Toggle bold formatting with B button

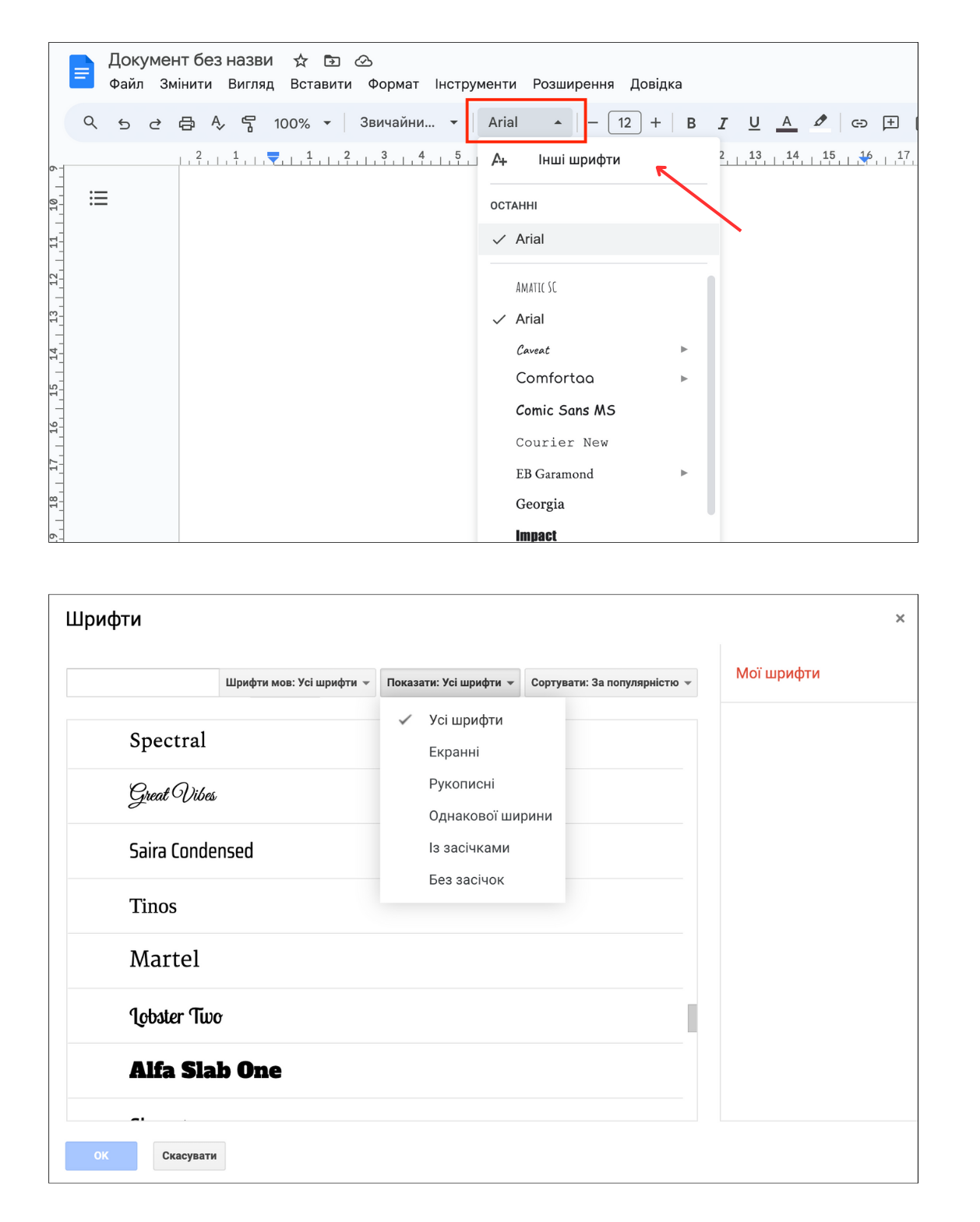tap(691, 123)
